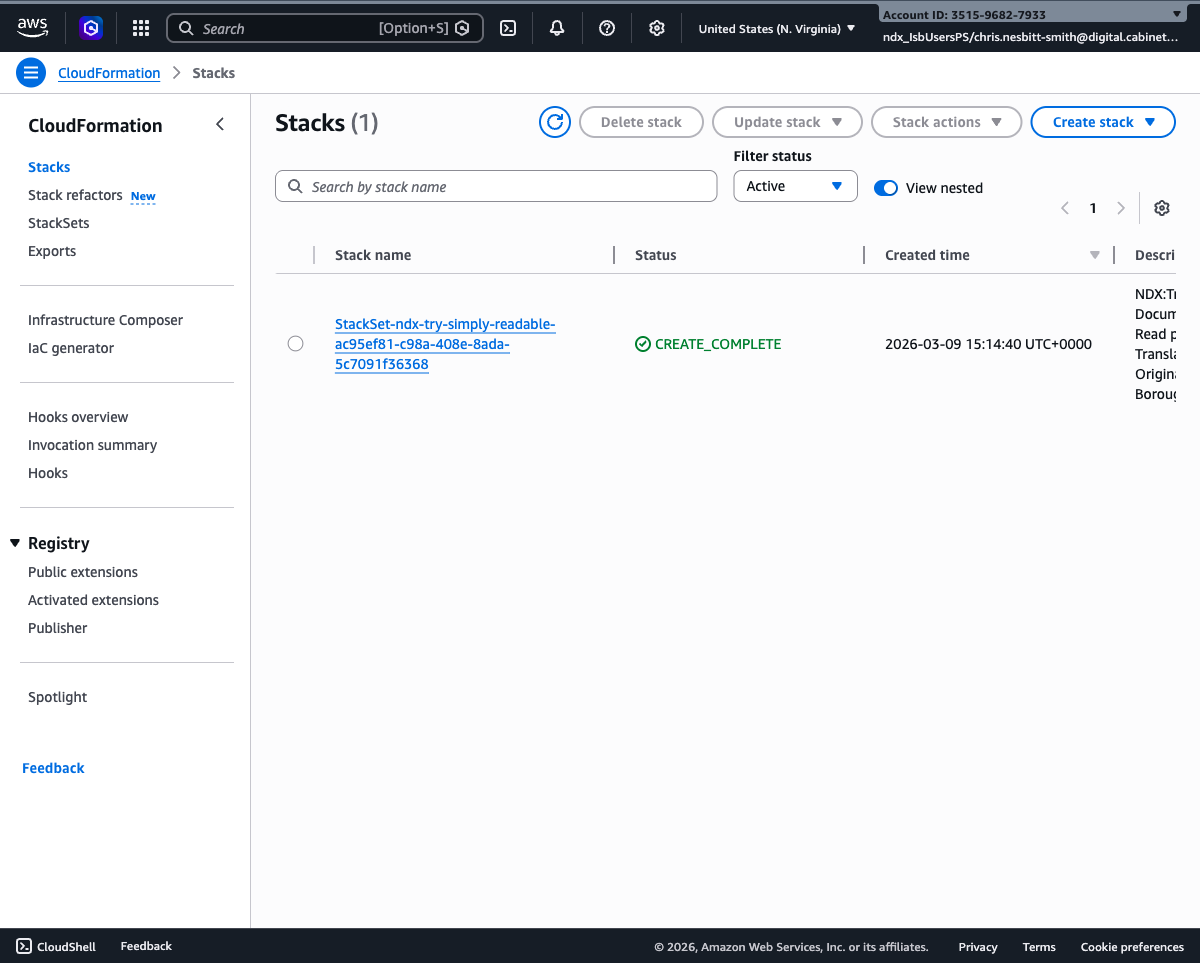Select the stack's radio button

295,343
